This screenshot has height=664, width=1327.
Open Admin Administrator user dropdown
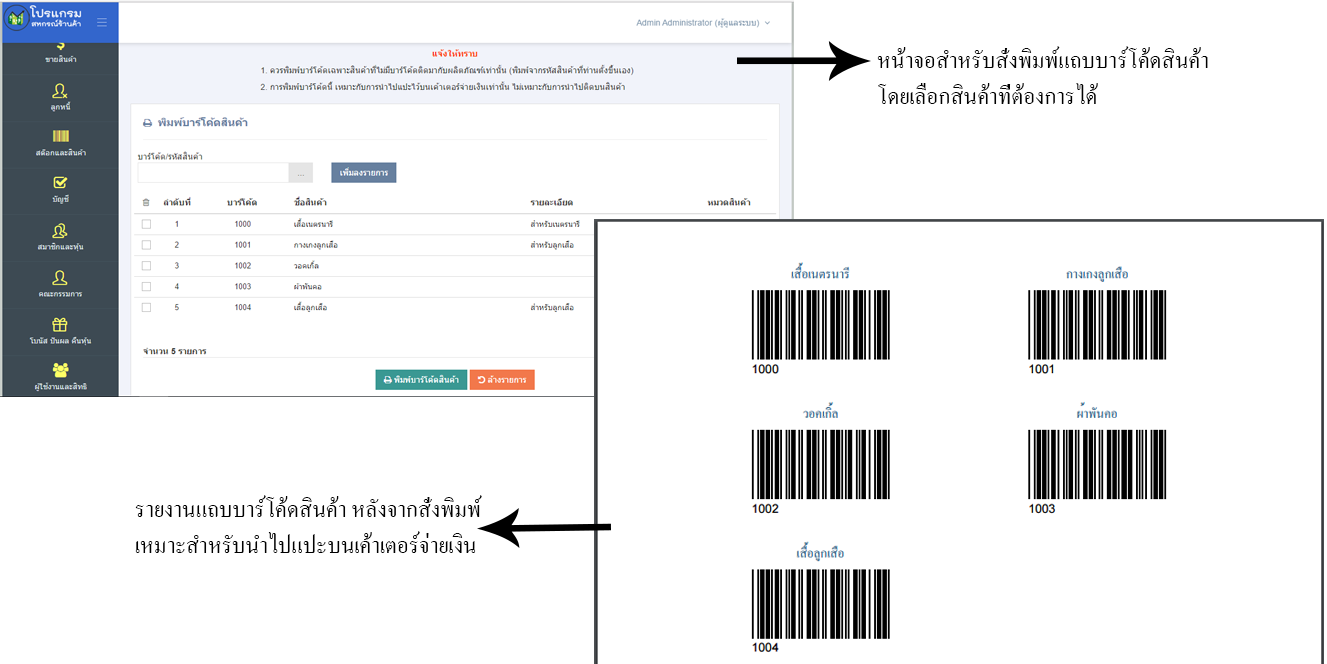click(x=703, y=22)
